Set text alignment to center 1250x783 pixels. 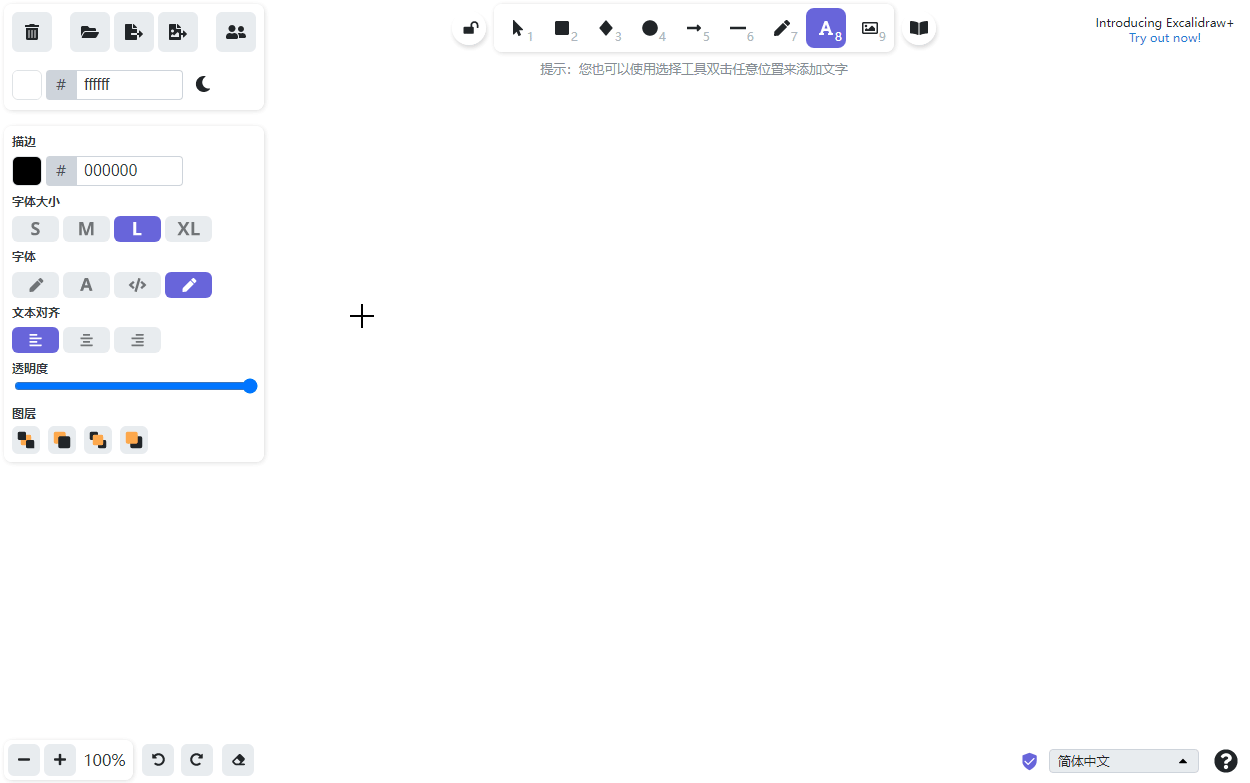(x=87, y=340)
